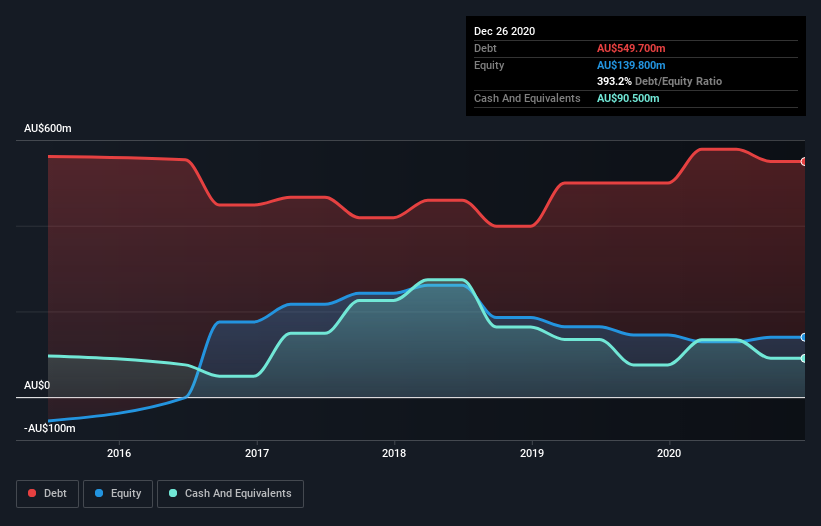This screenshot has height=526, width=821.
Task: Select the red Debt endpoint marker
Action: coord(803,162)
